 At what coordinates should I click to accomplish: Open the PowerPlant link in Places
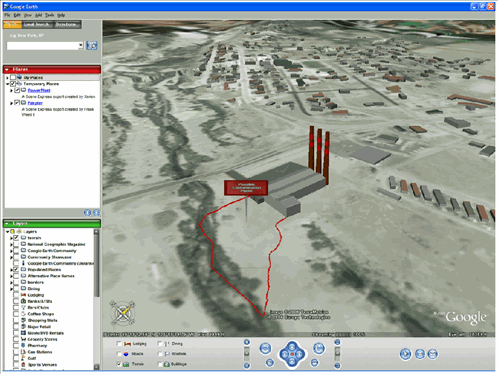39,90
